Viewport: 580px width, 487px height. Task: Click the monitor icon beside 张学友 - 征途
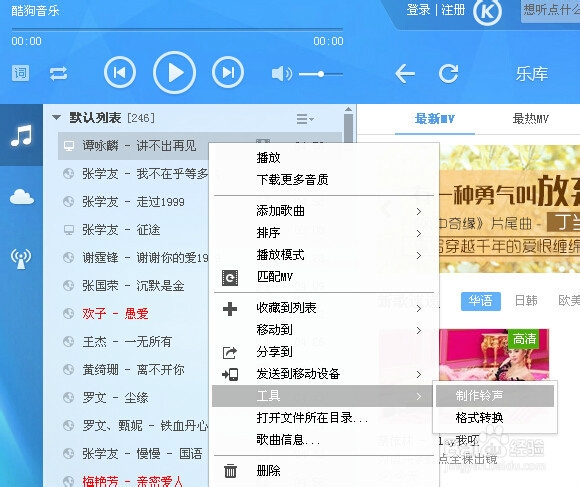tap(68, 230)
